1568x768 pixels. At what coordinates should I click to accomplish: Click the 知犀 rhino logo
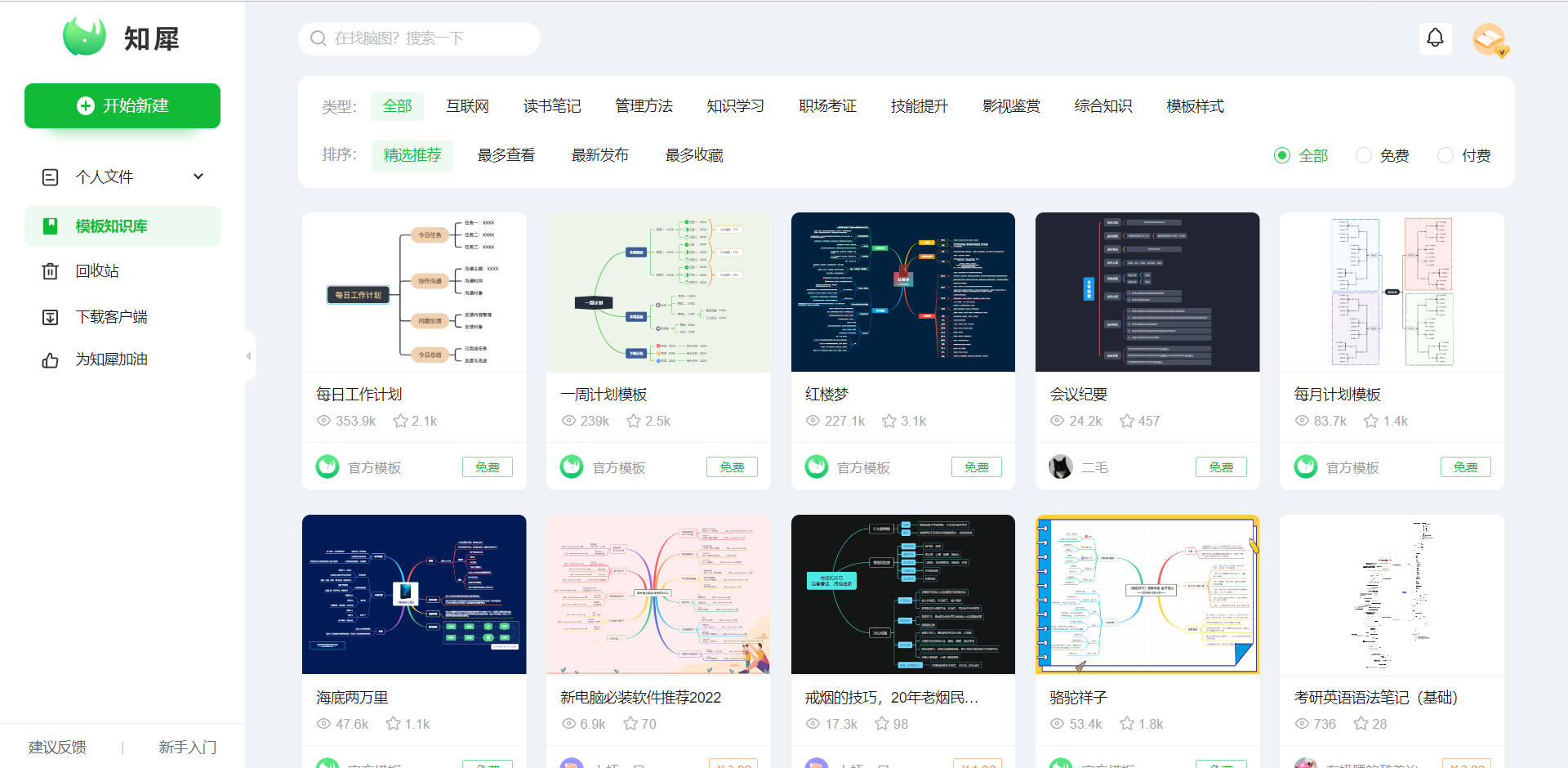pyautogui.click(x=86, y=36)
